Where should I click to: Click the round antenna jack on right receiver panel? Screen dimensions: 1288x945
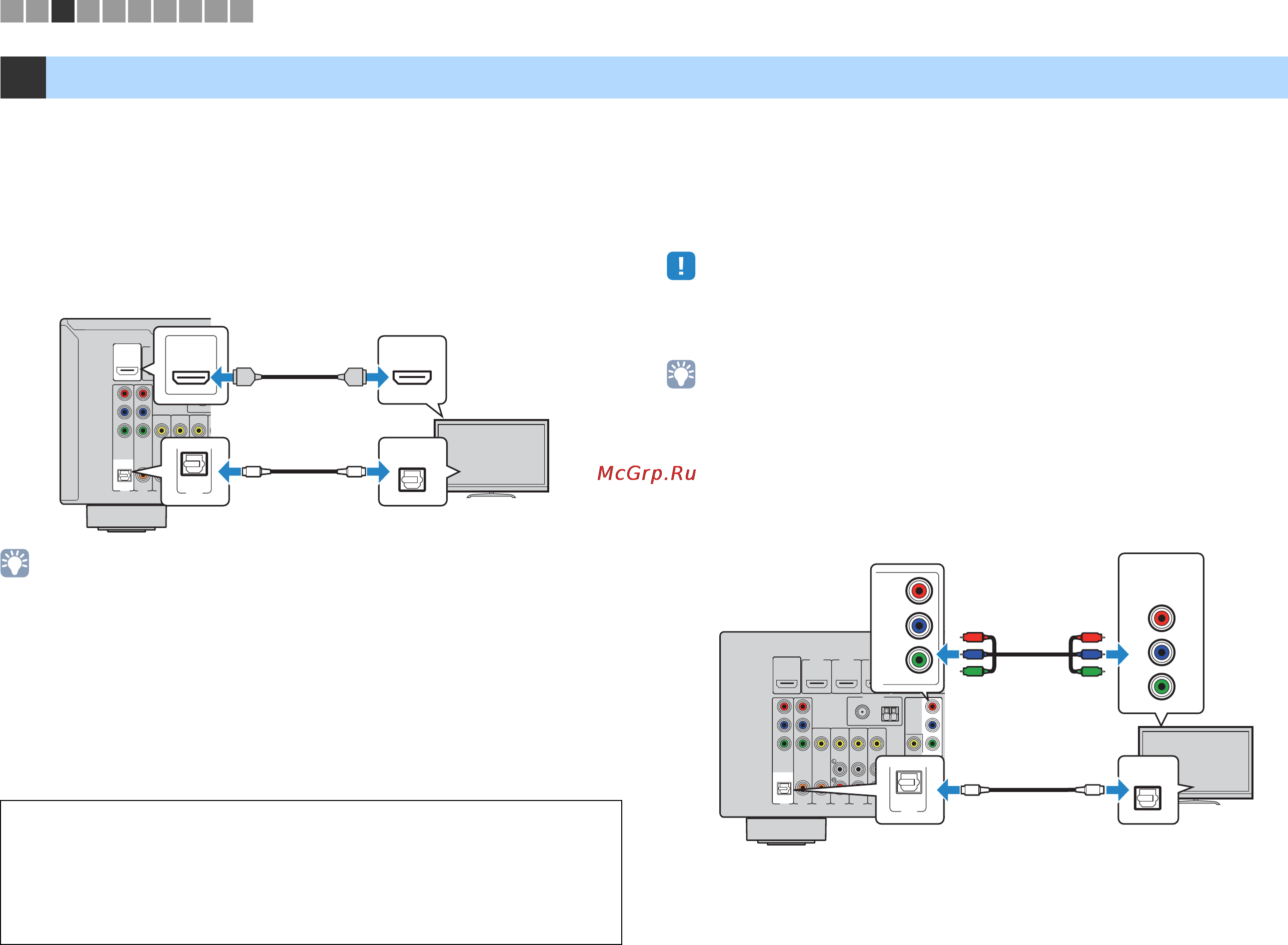862,712
